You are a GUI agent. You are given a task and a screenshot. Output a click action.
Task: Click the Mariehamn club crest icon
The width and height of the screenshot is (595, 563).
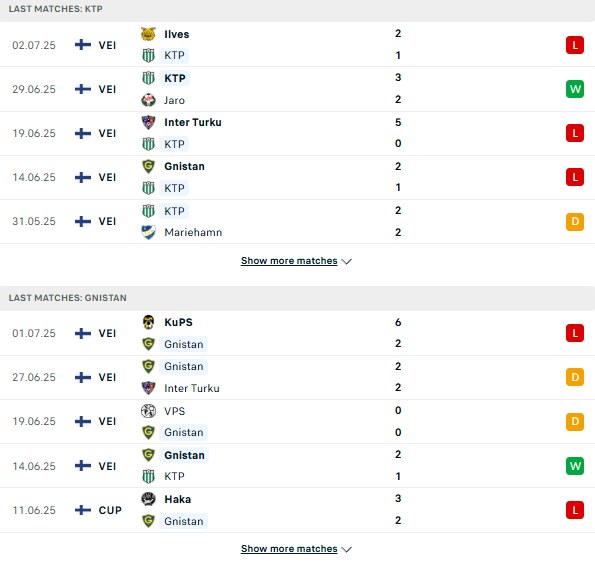pos(148,232)
